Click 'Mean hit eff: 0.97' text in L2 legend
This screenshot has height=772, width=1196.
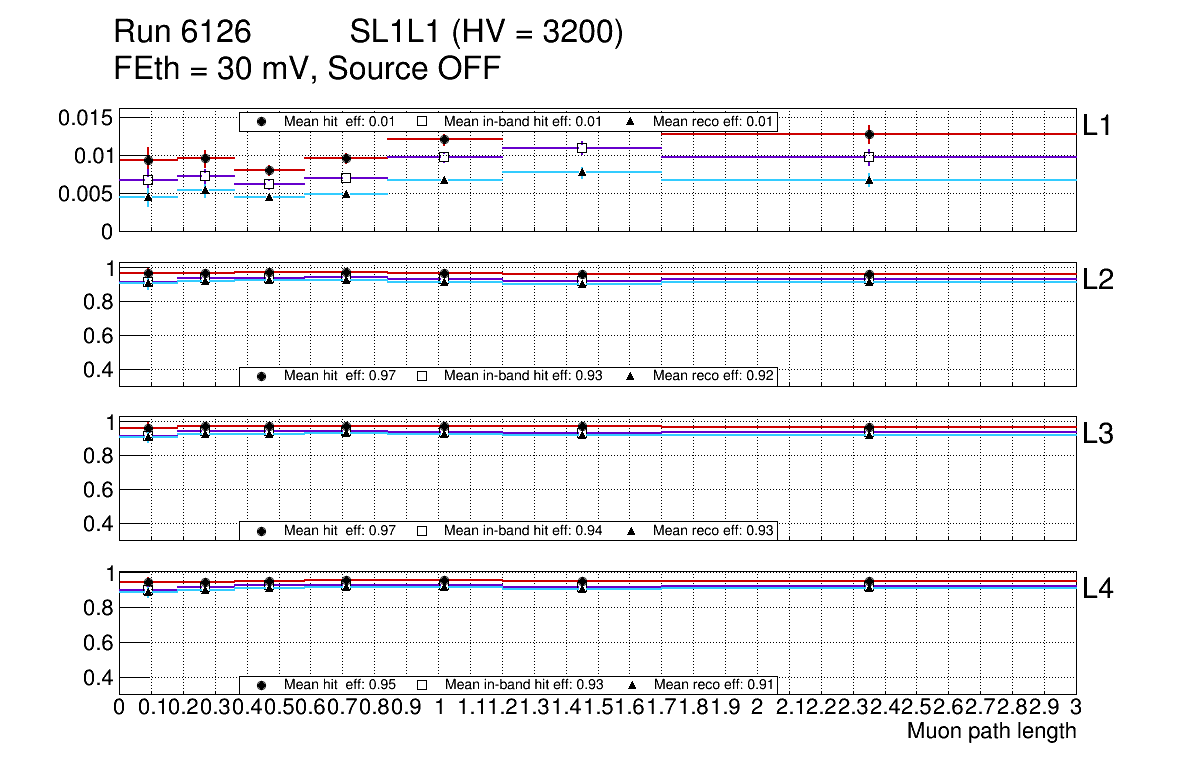pyautogui.click(x=340, y=376)
